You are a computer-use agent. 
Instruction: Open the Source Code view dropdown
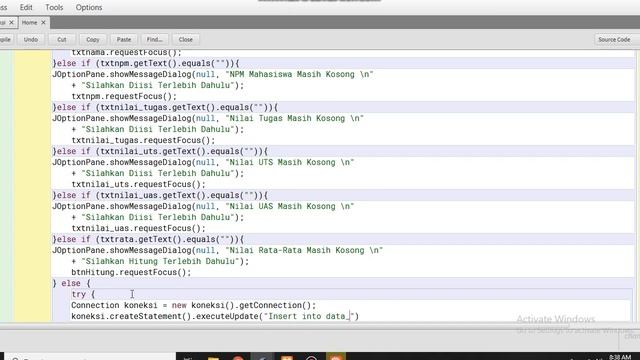click(614, 40)
